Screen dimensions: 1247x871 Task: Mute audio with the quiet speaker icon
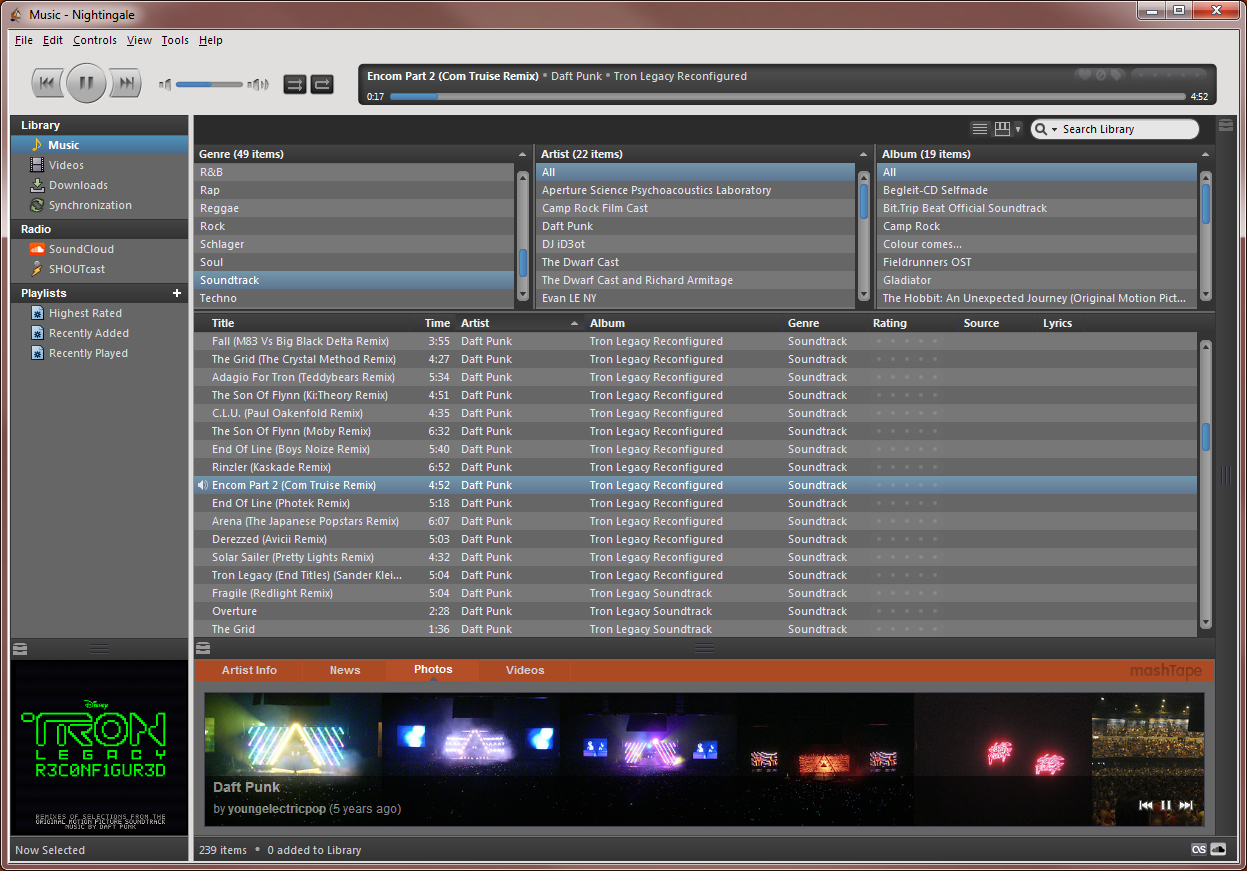pyautogui.click(x=165, y=85)
